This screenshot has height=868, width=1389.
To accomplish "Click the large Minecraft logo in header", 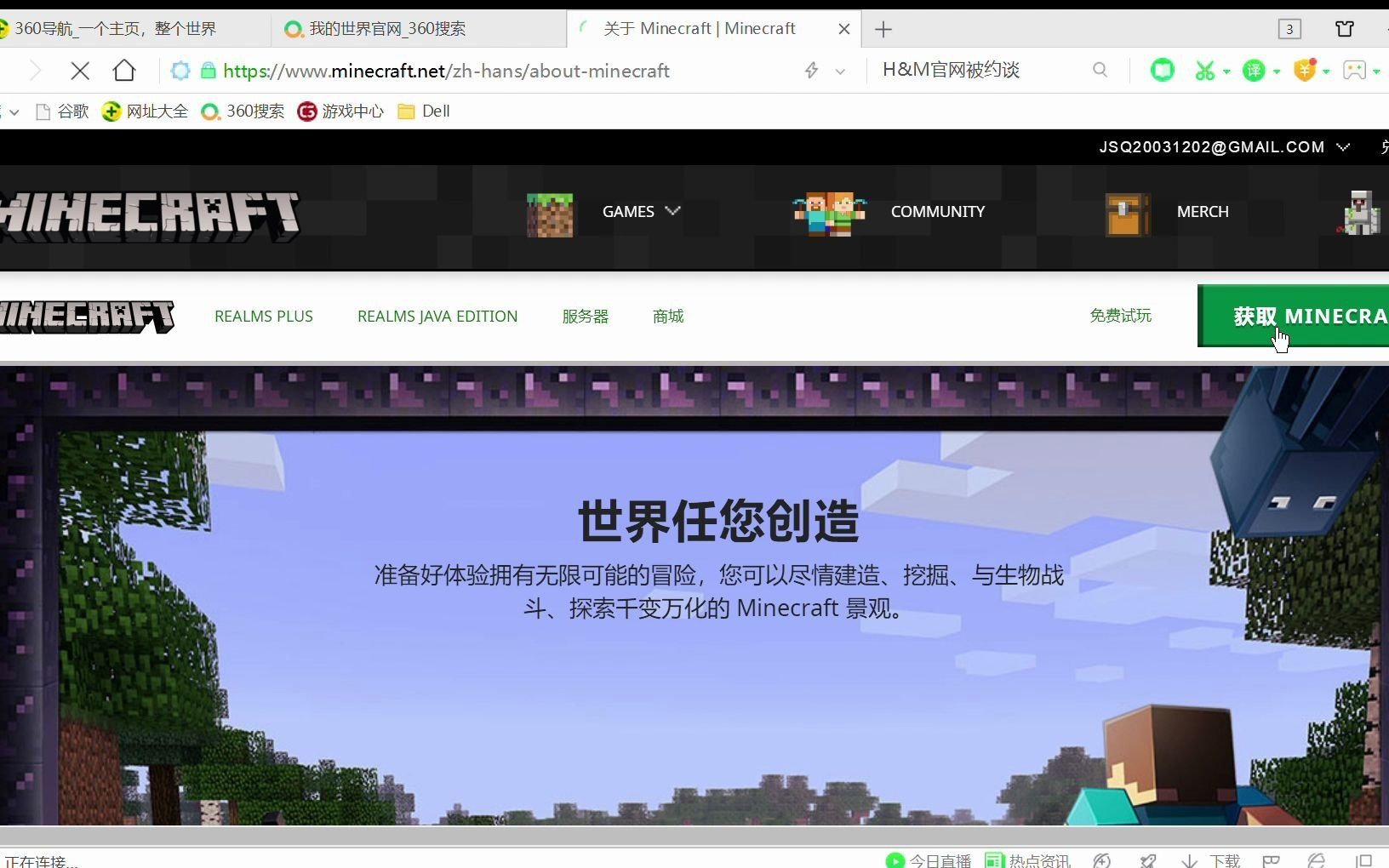I will pyautogui.click(x=150, y=216).
